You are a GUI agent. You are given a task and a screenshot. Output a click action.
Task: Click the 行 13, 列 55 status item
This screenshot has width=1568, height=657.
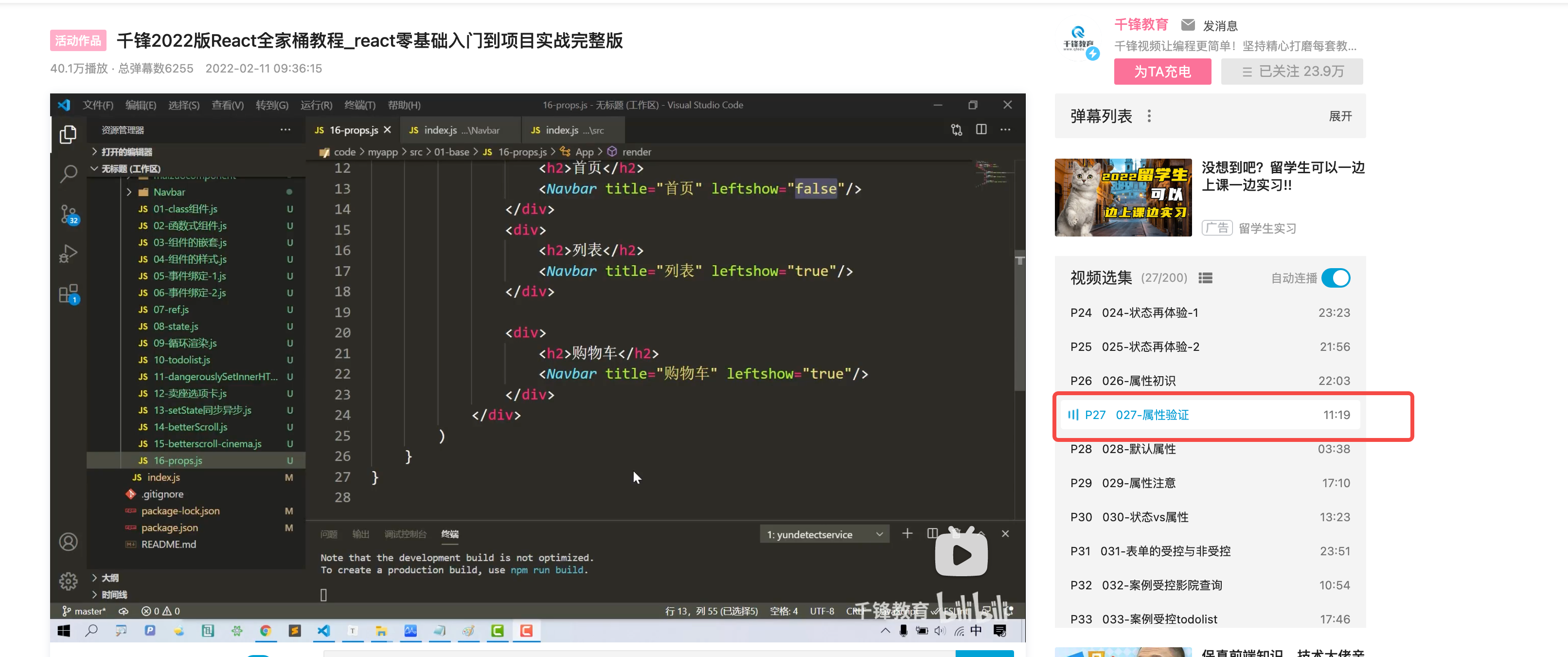[711, 611]
